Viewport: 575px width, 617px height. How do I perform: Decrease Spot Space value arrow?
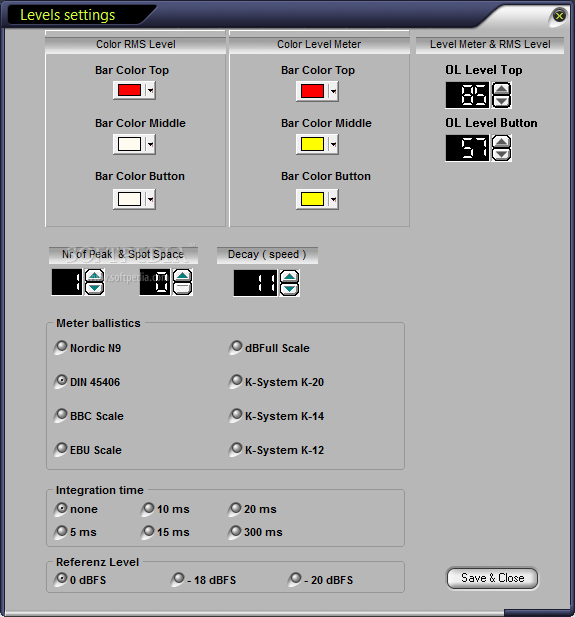coord(183,288)
